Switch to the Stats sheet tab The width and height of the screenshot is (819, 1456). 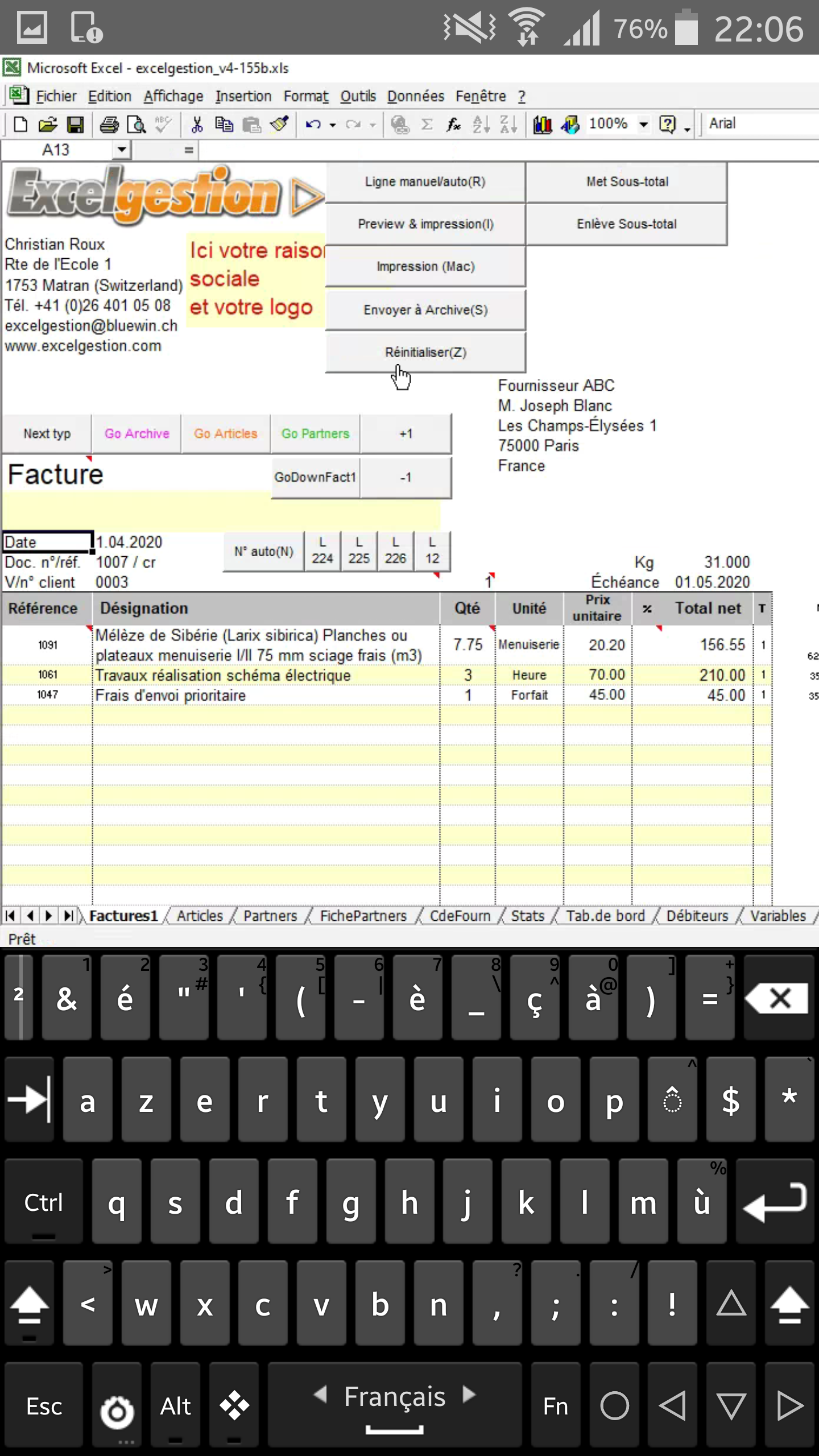tap(527, 916)
